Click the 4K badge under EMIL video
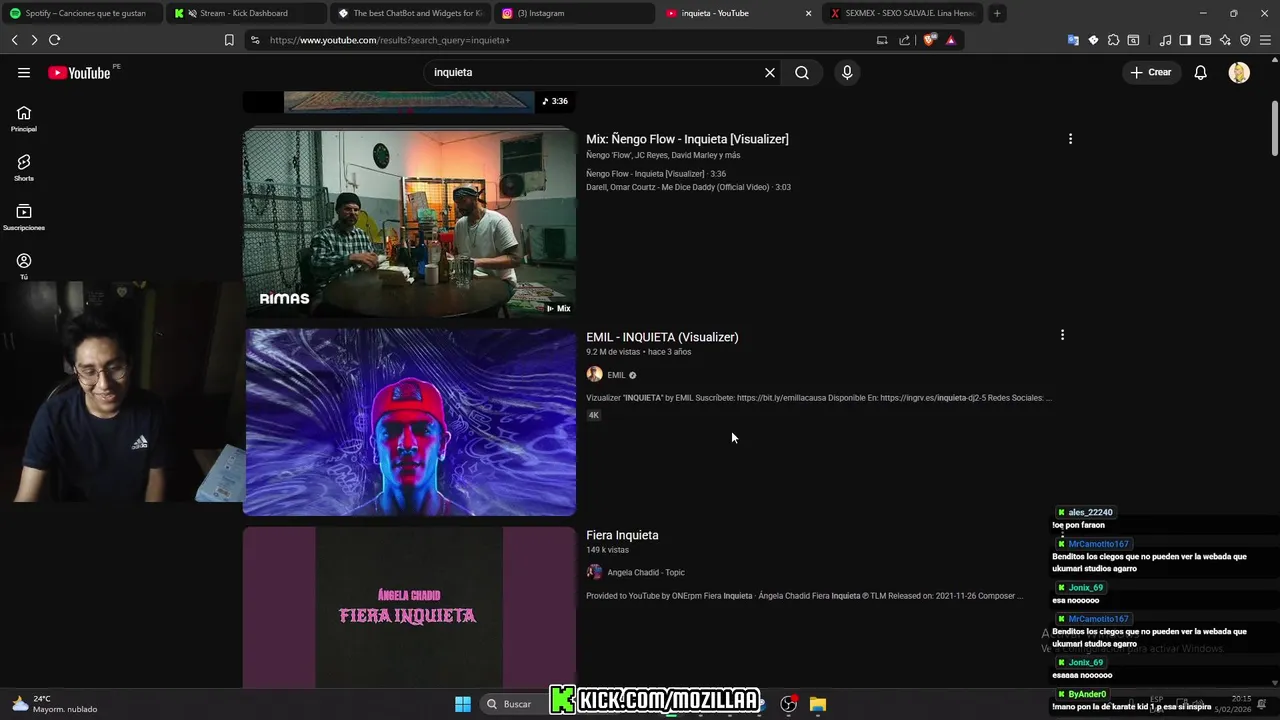 pos(593,415)
